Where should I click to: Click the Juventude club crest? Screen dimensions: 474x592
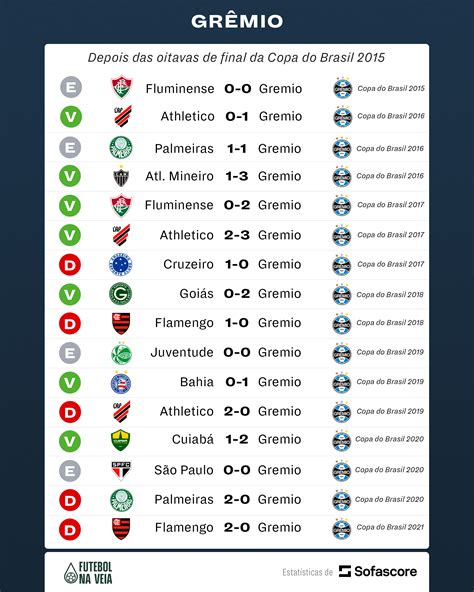pos(121,353)
